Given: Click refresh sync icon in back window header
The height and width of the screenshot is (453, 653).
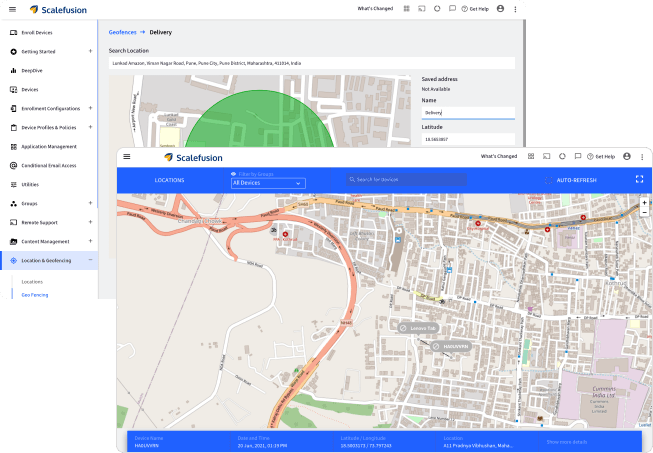Looking at the screenshot, I should (x=437, y=9).
